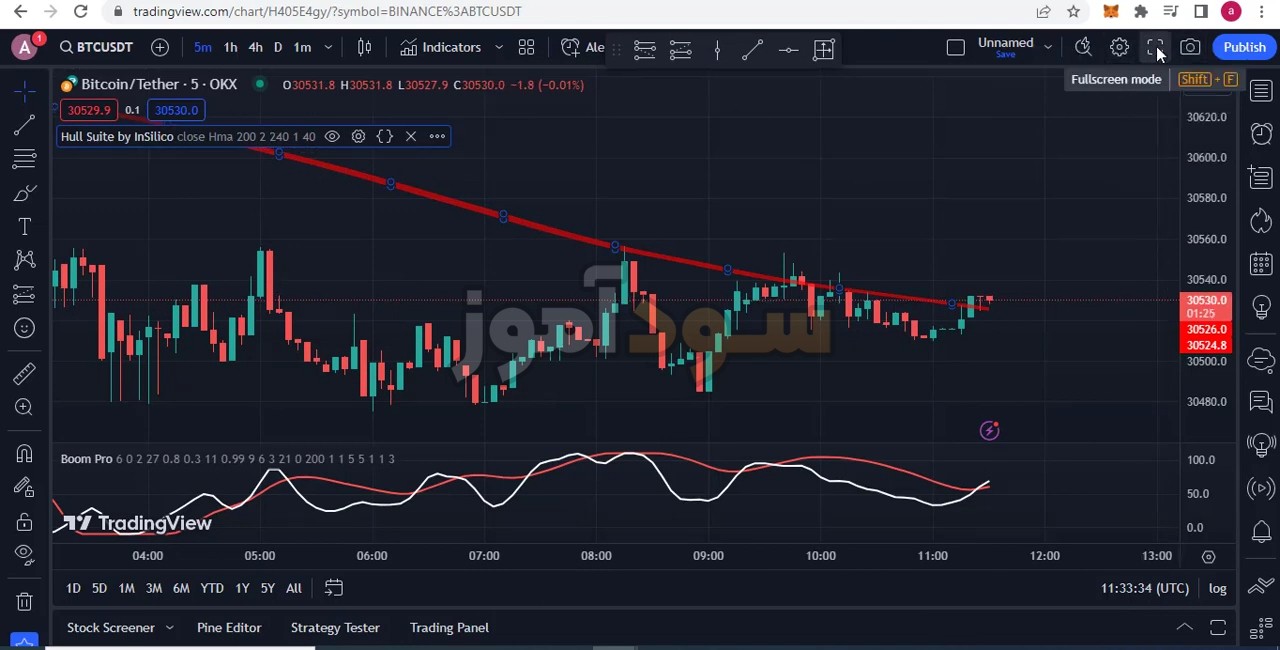
Task: Select the Text tool
Action: click(x=25, y=227)
